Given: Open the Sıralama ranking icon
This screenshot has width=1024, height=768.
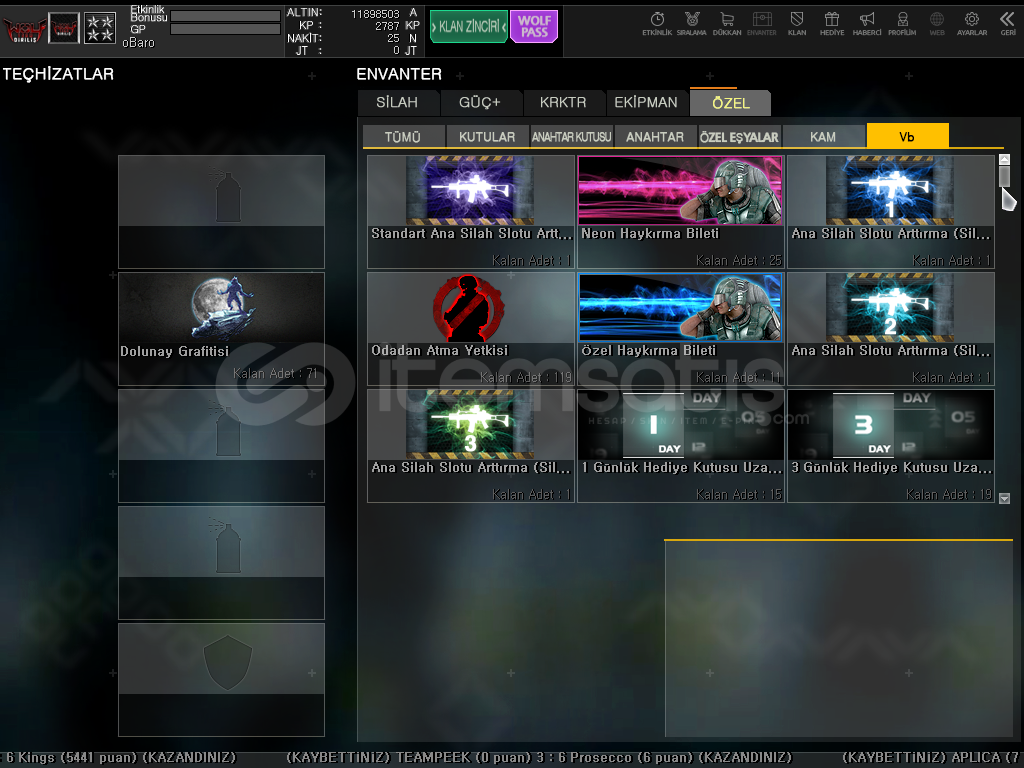Looking at the screenshot, I should 692,24.
